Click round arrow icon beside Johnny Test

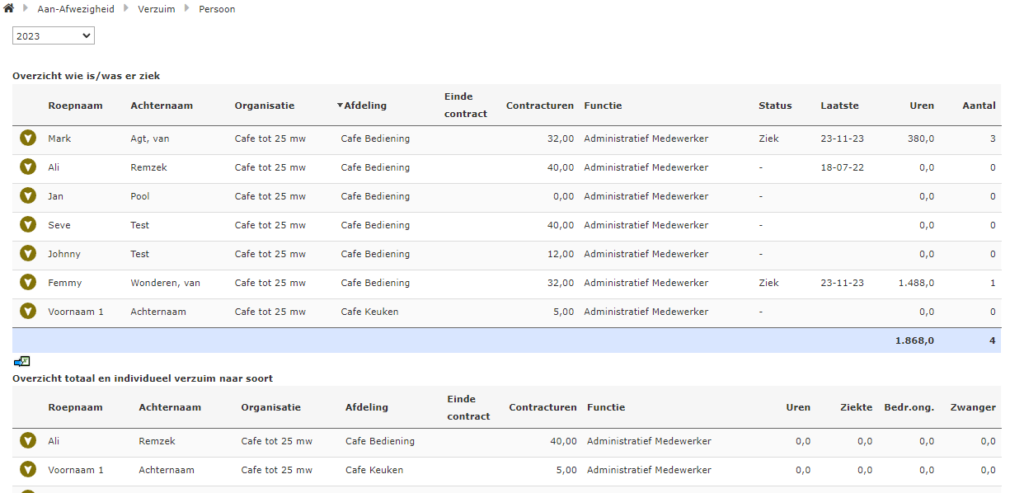coord(28,254)
